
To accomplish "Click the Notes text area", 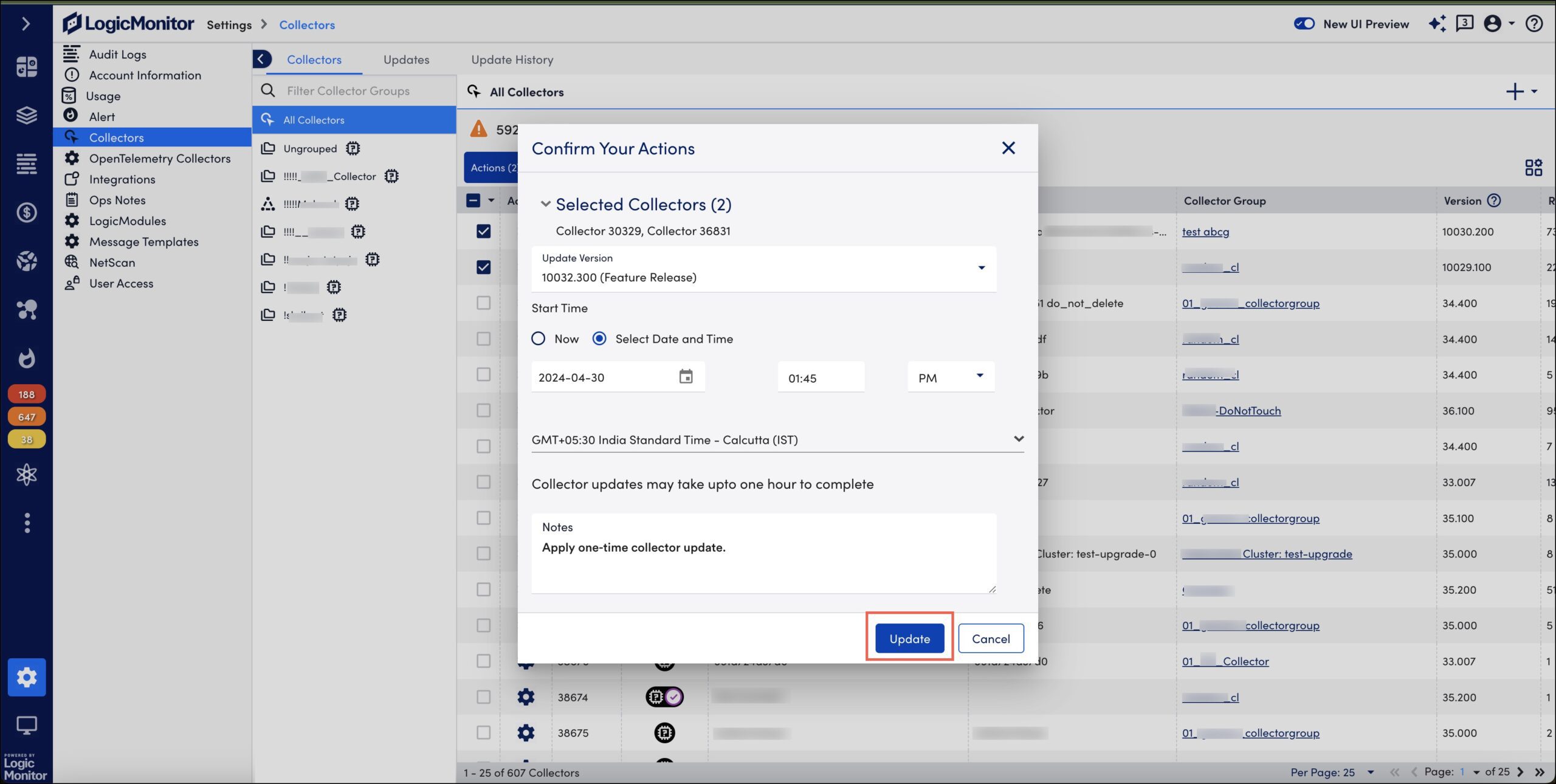I will tap(763, 554).
